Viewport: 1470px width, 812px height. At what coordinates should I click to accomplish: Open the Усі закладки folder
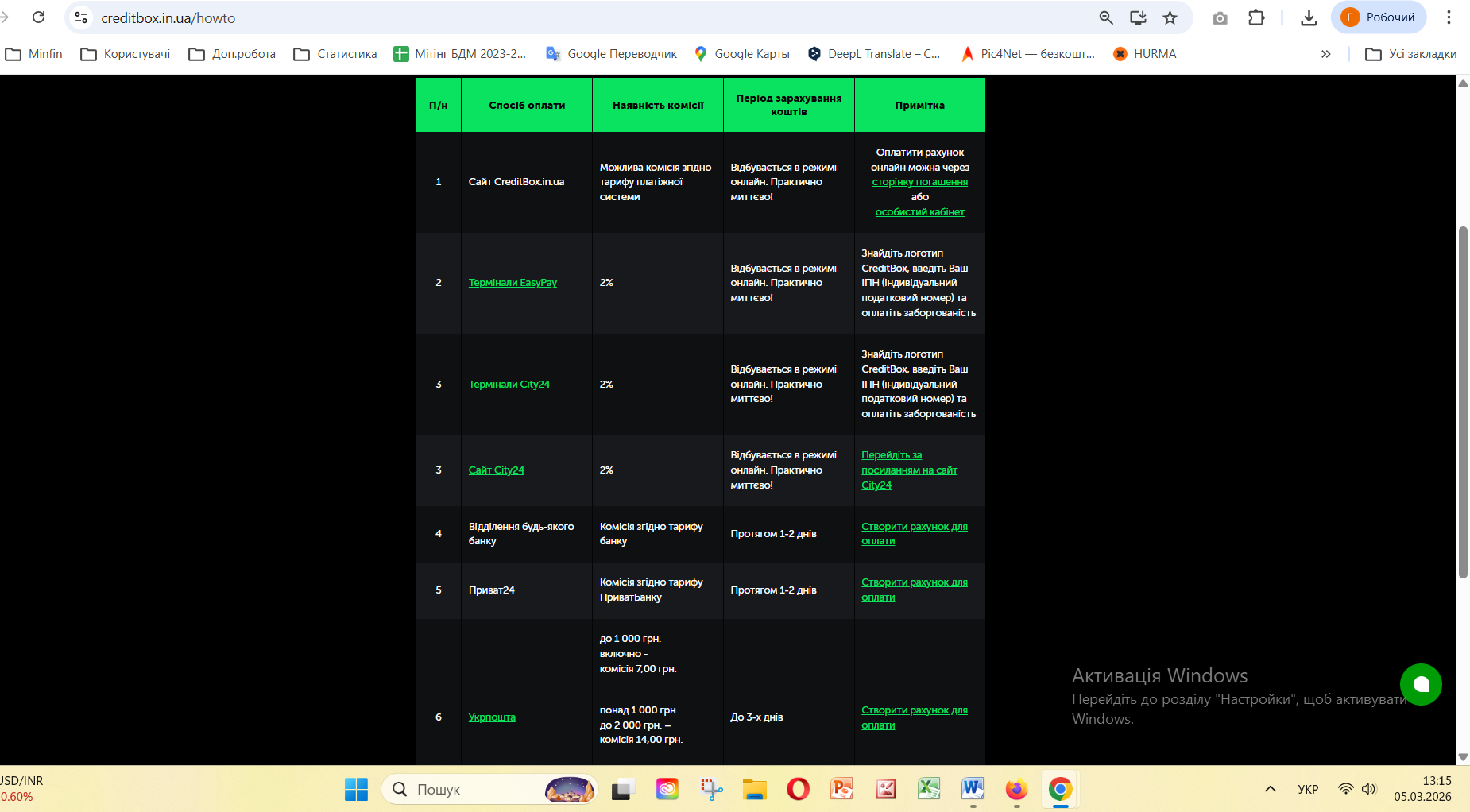(x=1410, y=54)
